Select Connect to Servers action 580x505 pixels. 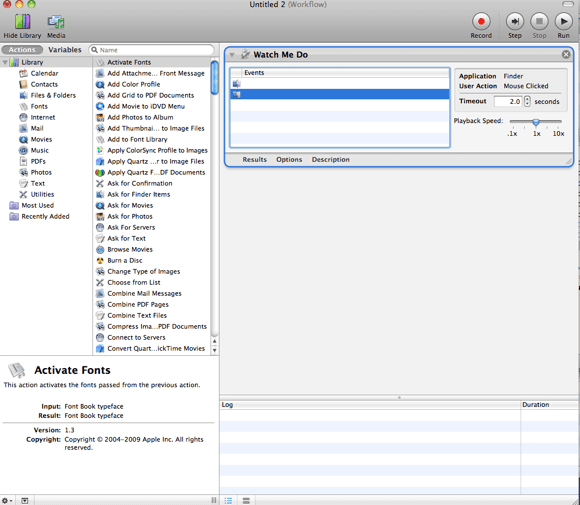coord(152,337)
